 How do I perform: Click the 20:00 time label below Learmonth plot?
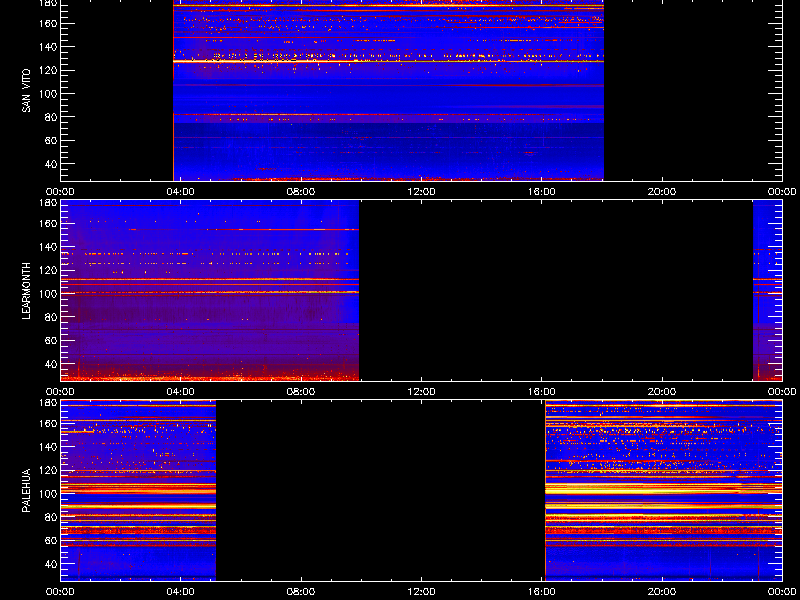point(662,392)
